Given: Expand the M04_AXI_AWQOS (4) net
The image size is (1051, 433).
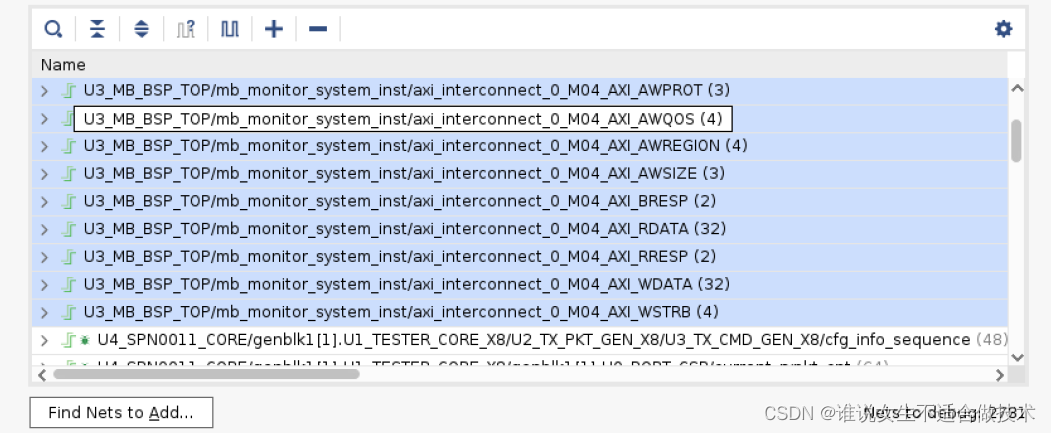Looking at the screenshot, I should point(44,119).
